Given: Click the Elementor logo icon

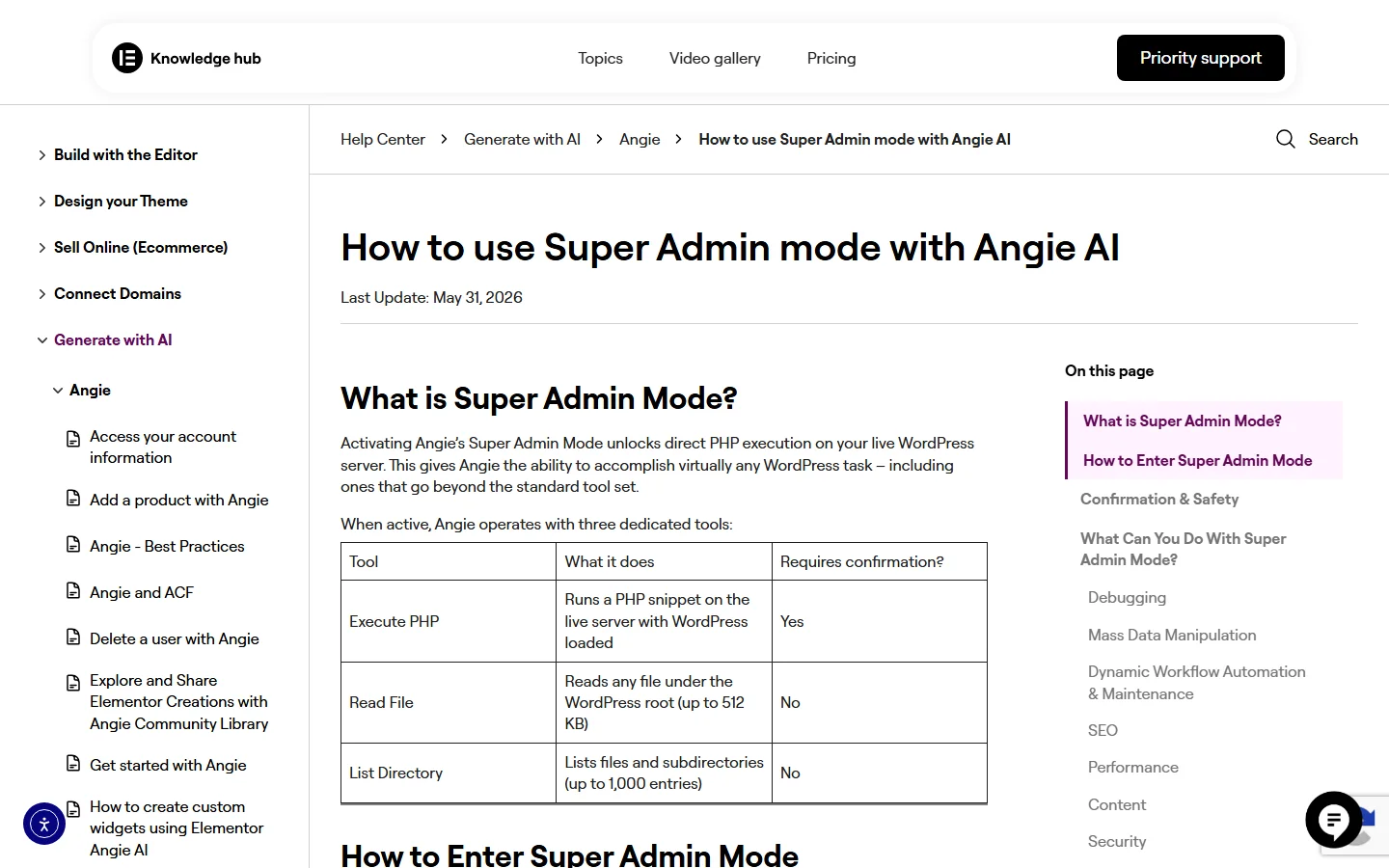Looking at the screenshot, I should click(x=127, y=58).
